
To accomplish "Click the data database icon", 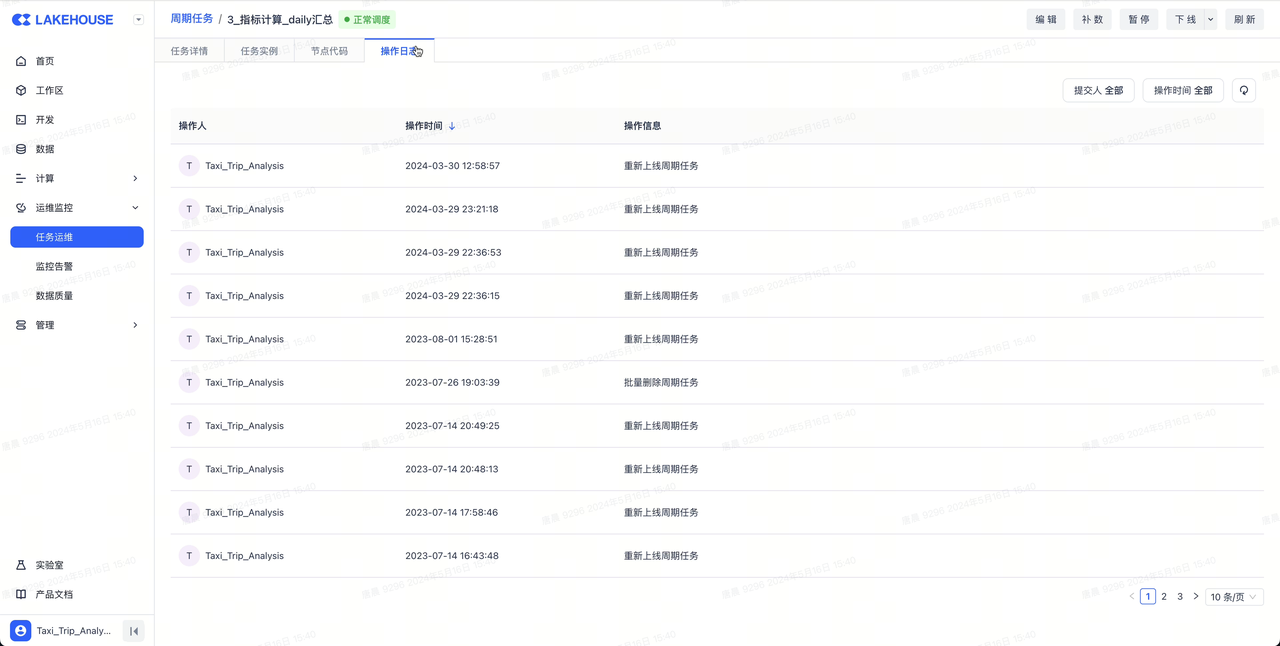I will pos(21,149).
